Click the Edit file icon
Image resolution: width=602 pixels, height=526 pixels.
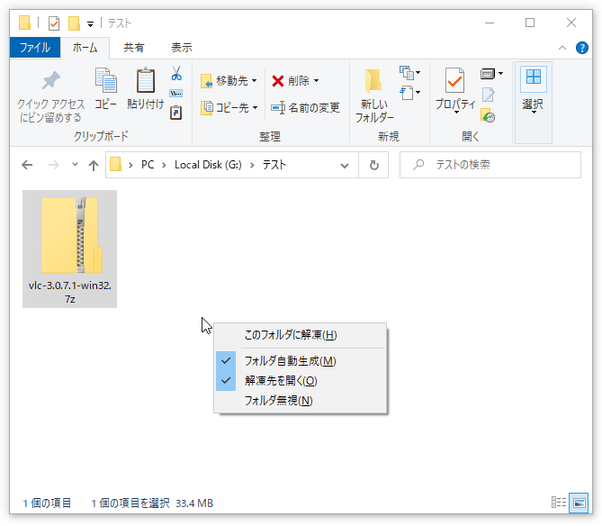488,94
